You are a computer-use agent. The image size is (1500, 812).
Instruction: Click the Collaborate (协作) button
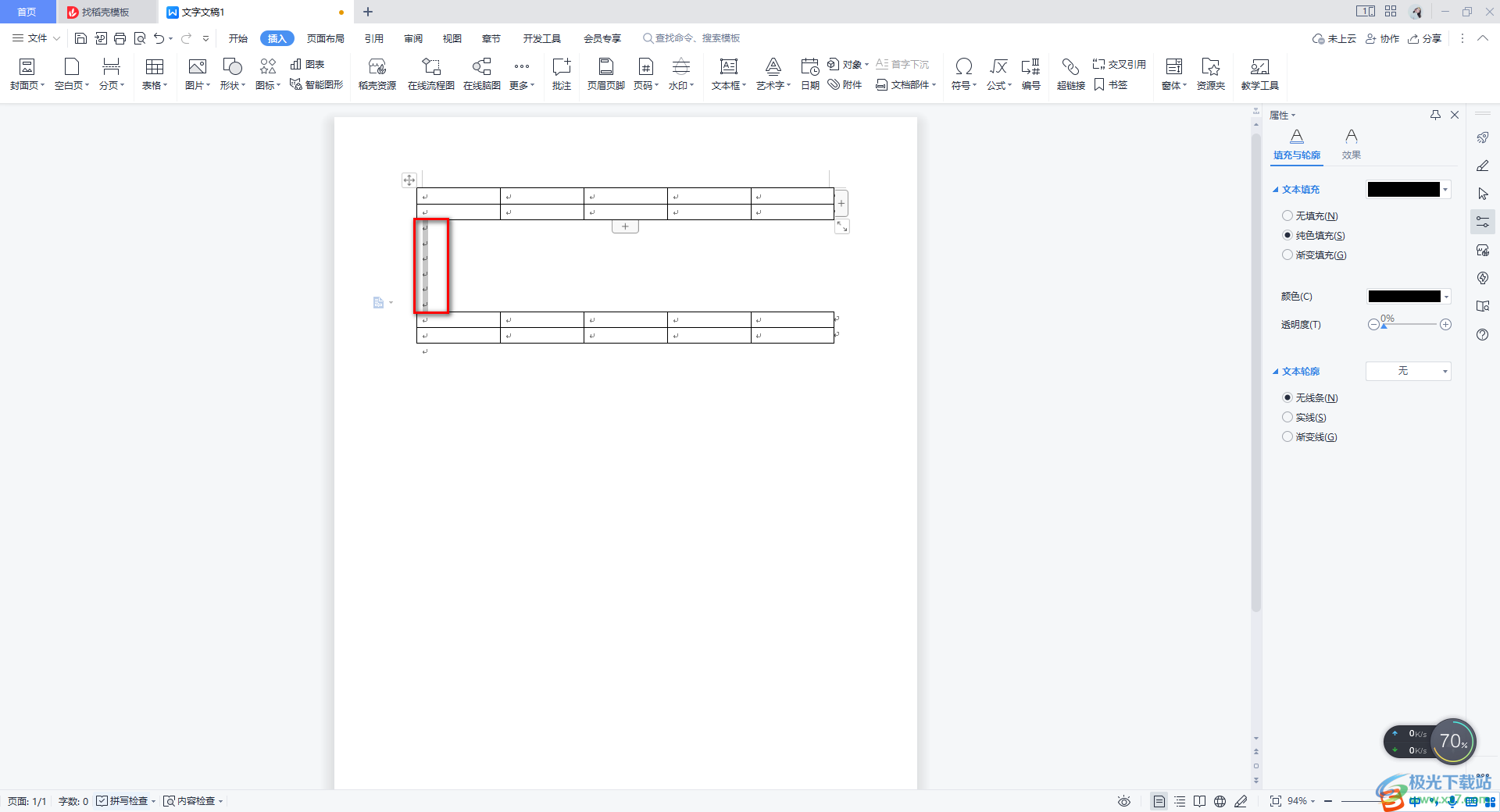(1382, 38)
